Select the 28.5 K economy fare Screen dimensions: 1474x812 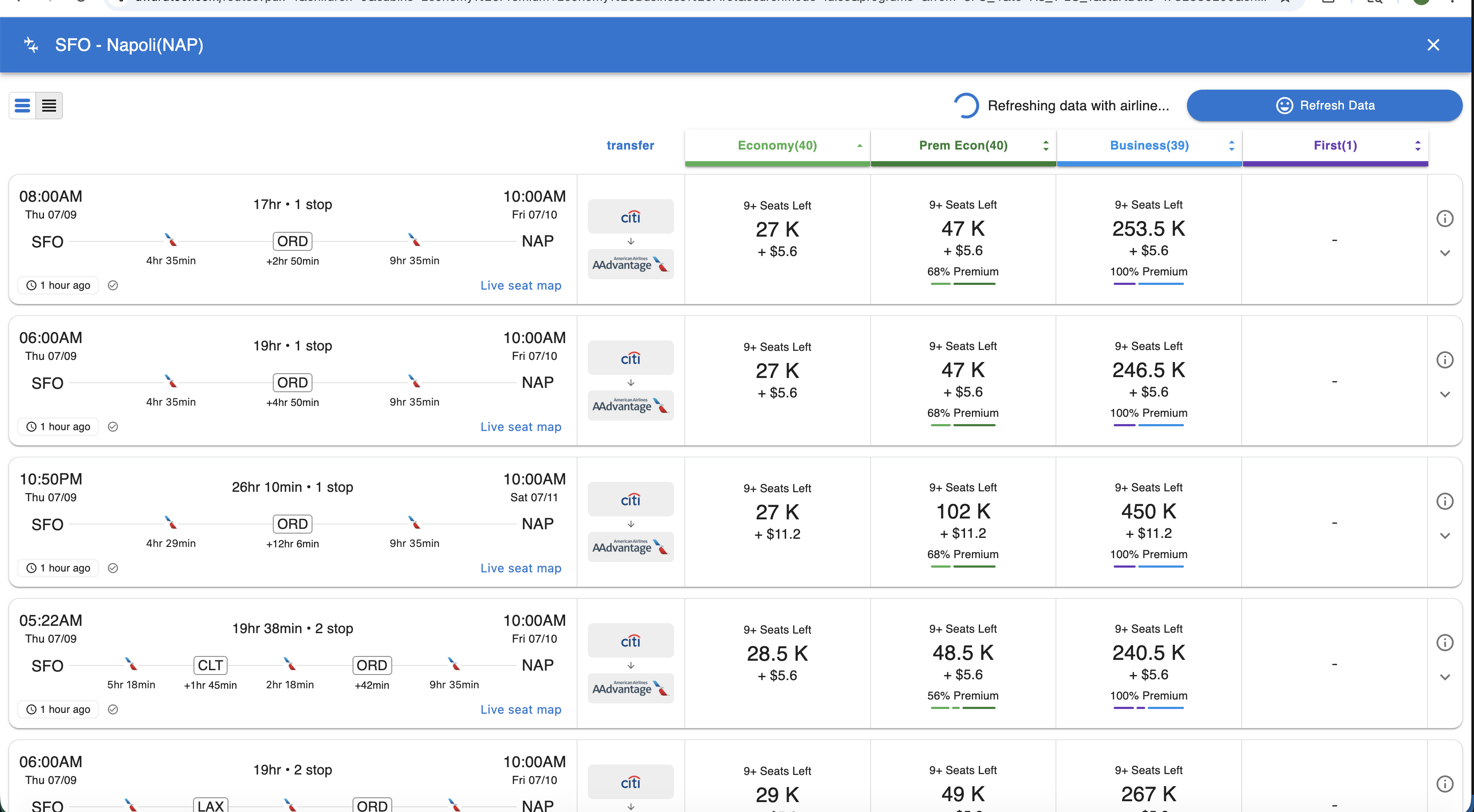tap(777, 653)
